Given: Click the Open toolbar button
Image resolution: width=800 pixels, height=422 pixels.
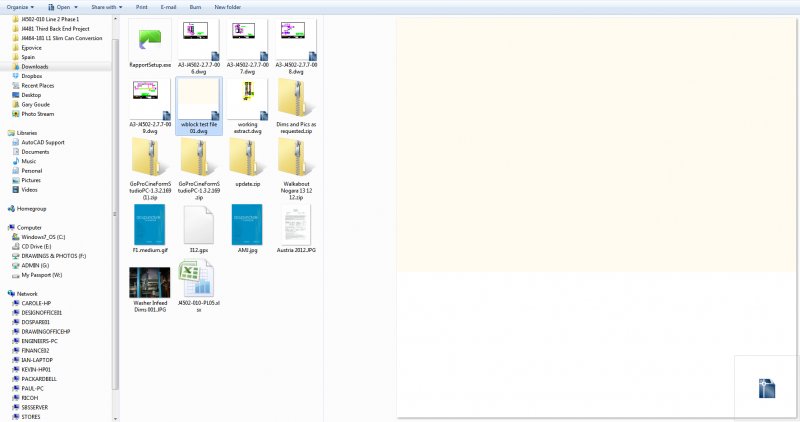Looking at the screenshot, I should tap(59, 7).
